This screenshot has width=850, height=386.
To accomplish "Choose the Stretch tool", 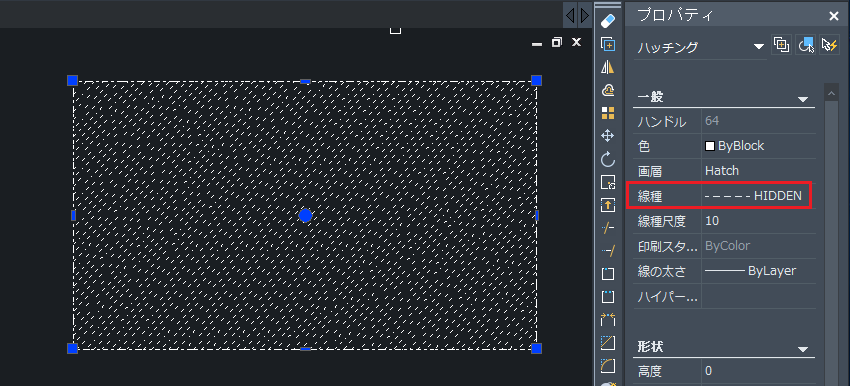I will coord(608,205).
